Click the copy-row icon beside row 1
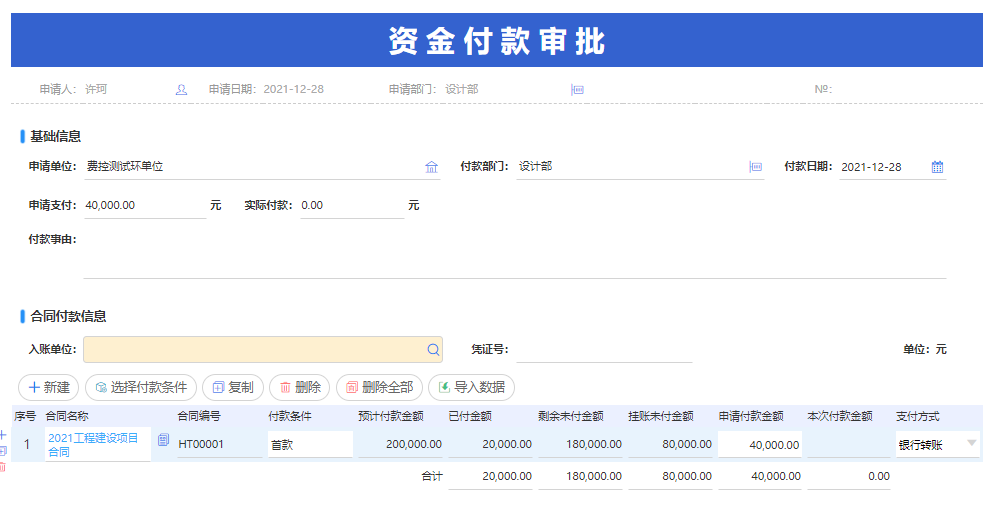The height and width of the screenshot is (507, 1002). (3, 451)
